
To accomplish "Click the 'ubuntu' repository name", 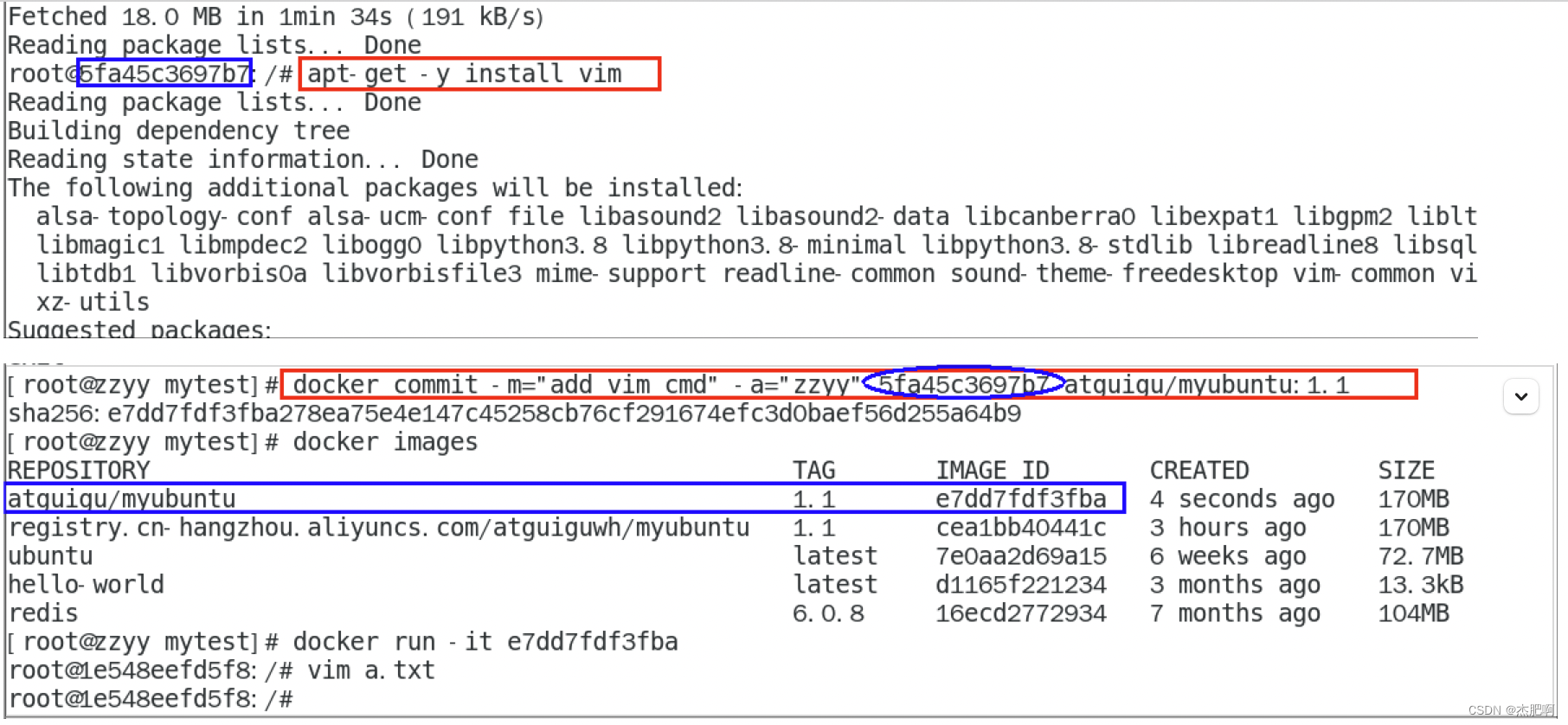I will 50,556.
